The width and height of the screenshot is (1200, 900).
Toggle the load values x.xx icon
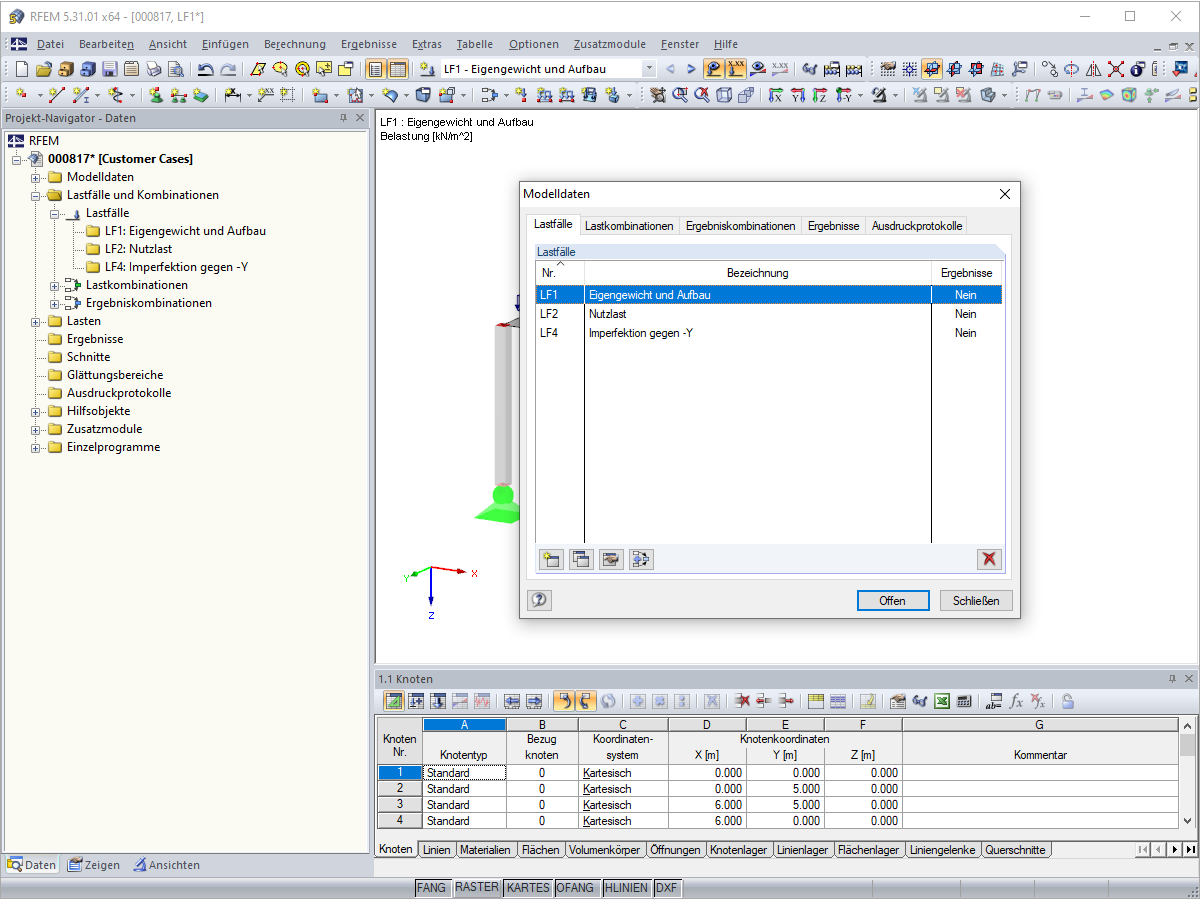pyautogui.click(x=736, y=69)
